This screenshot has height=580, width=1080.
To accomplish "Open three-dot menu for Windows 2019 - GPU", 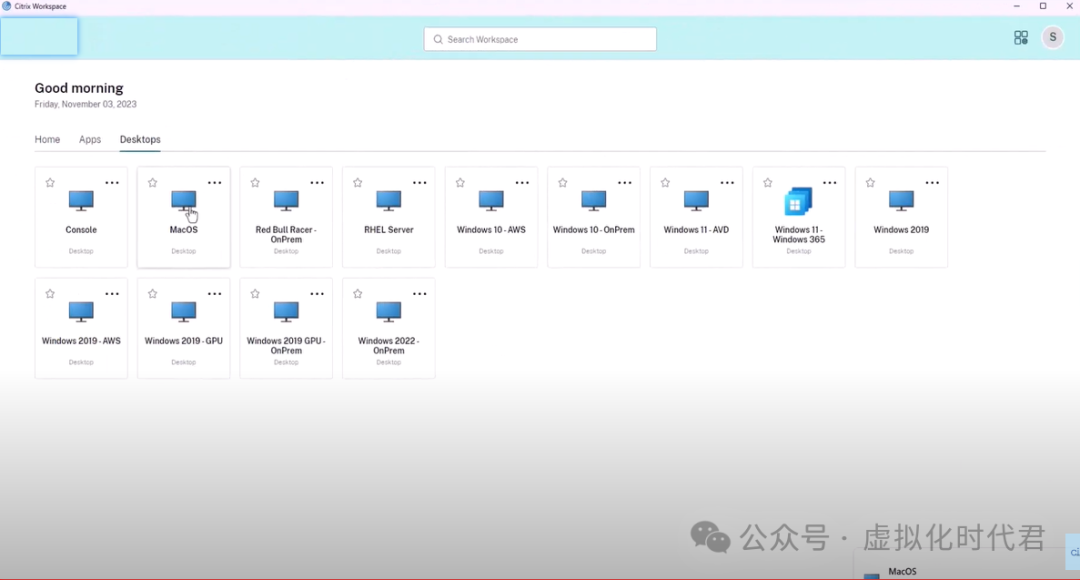I will (214, 293).
